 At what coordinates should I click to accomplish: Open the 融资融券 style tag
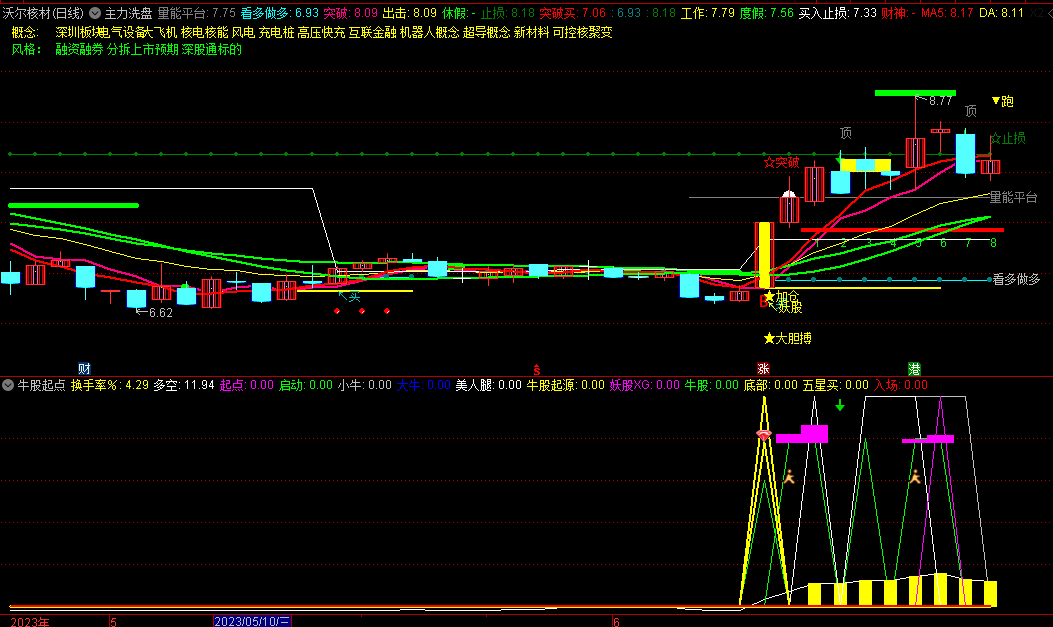click(x=79, y=50)
